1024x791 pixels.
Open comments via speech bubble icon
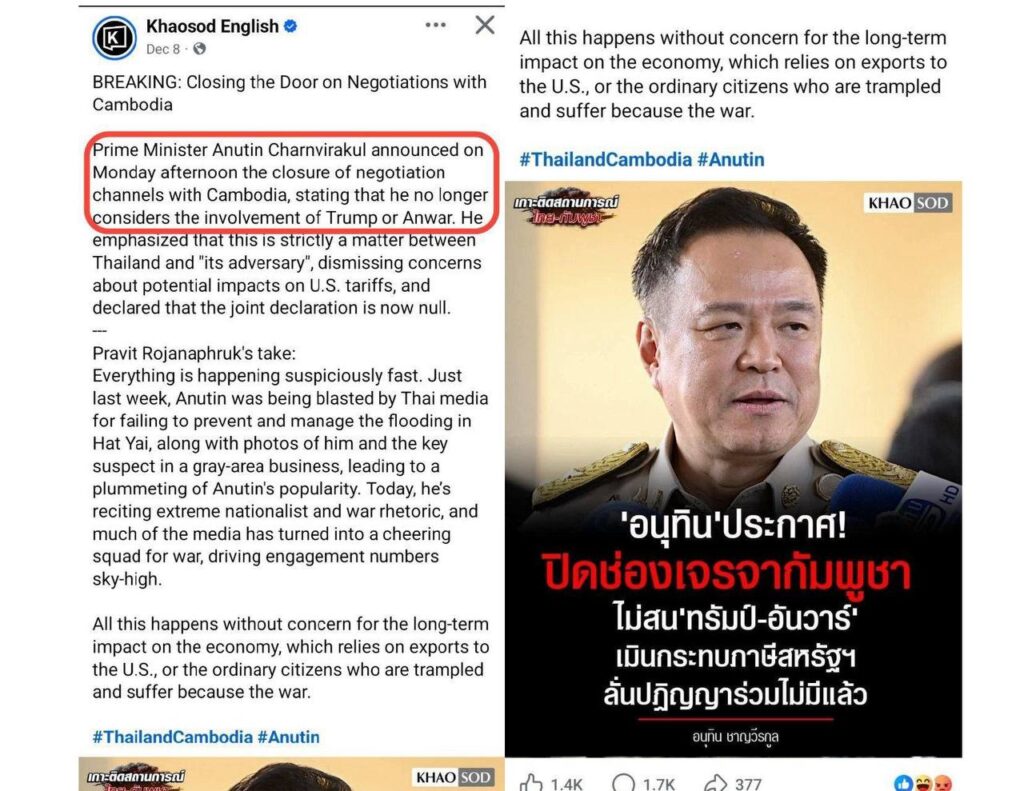coord(624,783)
